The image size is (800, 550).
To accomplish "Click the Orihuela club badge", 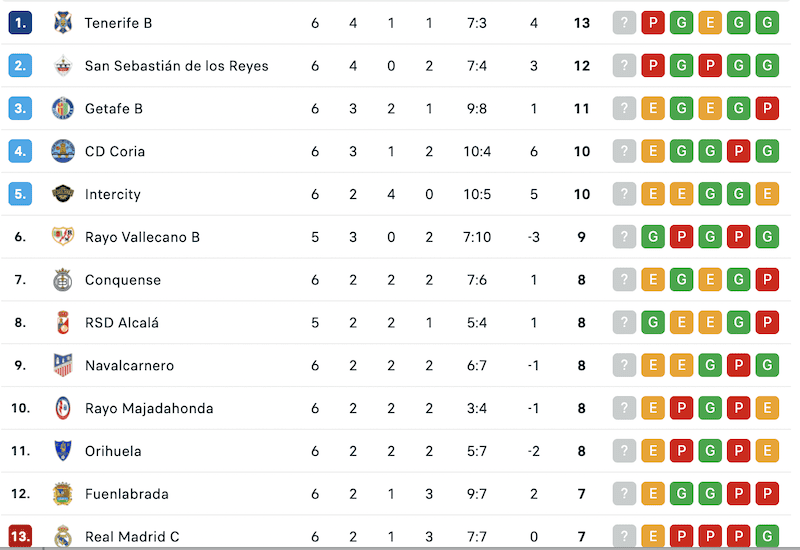I will point(63,451).
